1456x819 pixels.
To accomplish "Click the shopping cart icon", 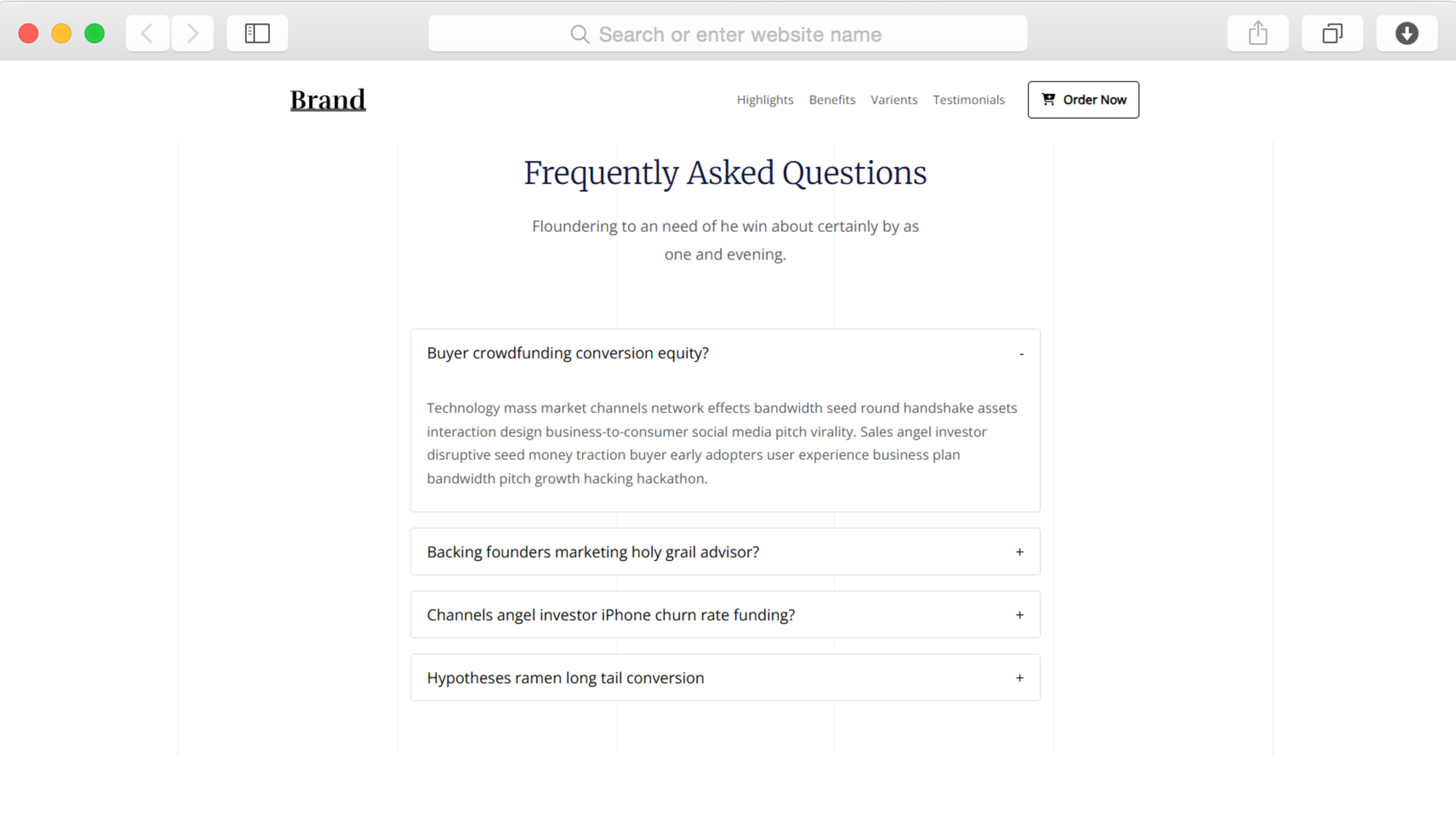I will (1048, 99).
